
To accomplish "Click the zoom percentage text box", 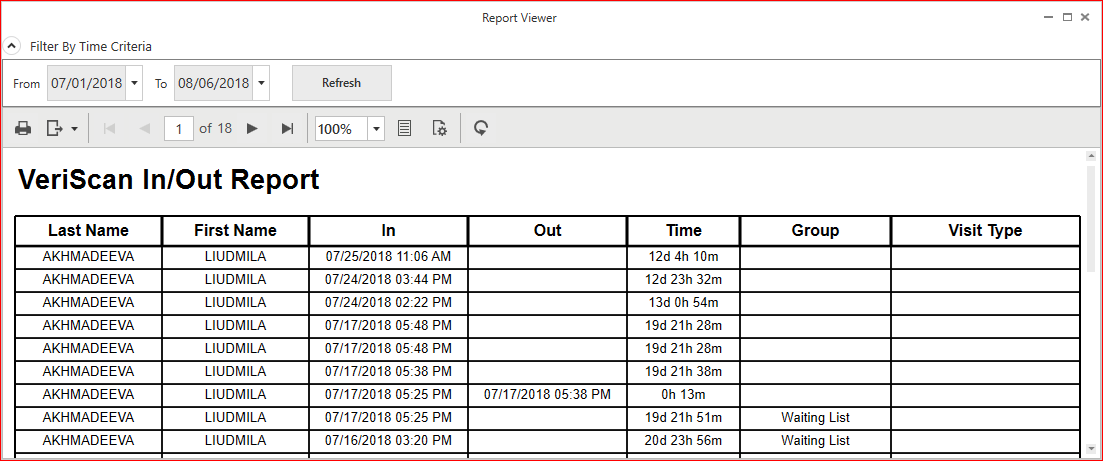I will coord(342,129).
